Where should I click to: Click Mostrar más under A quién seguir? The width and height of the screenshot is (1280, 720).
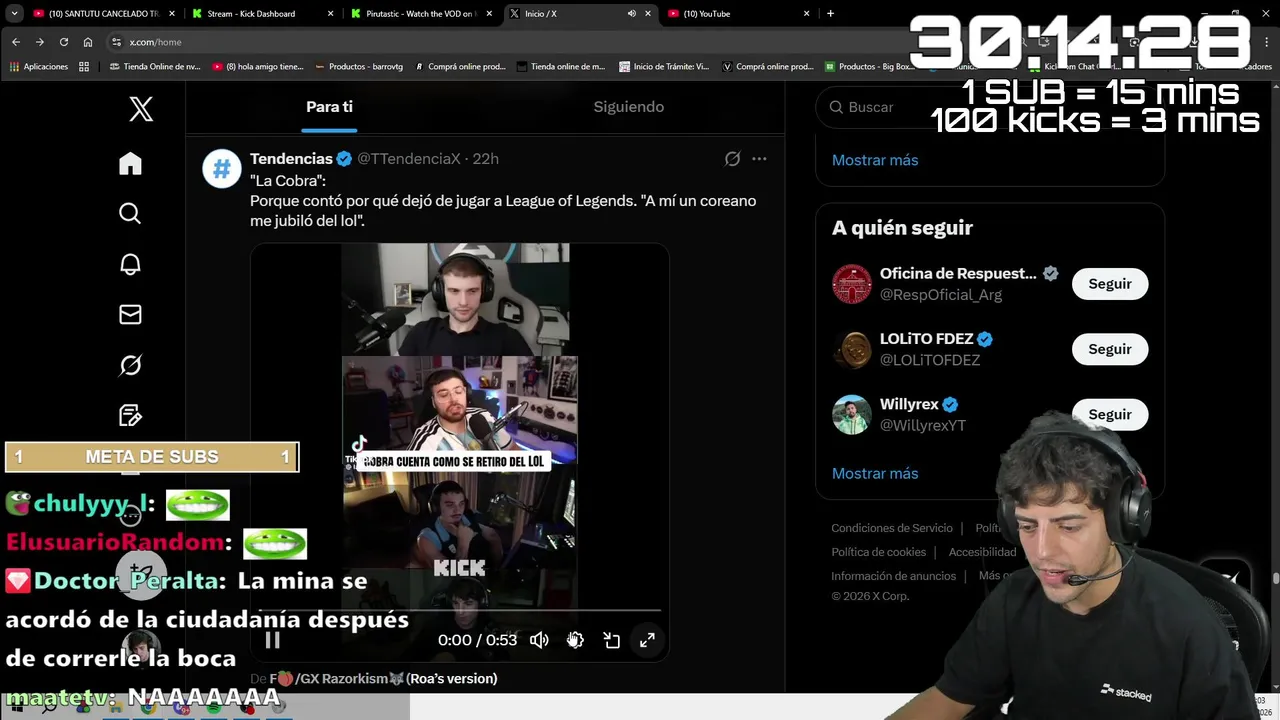click(875, 474)
